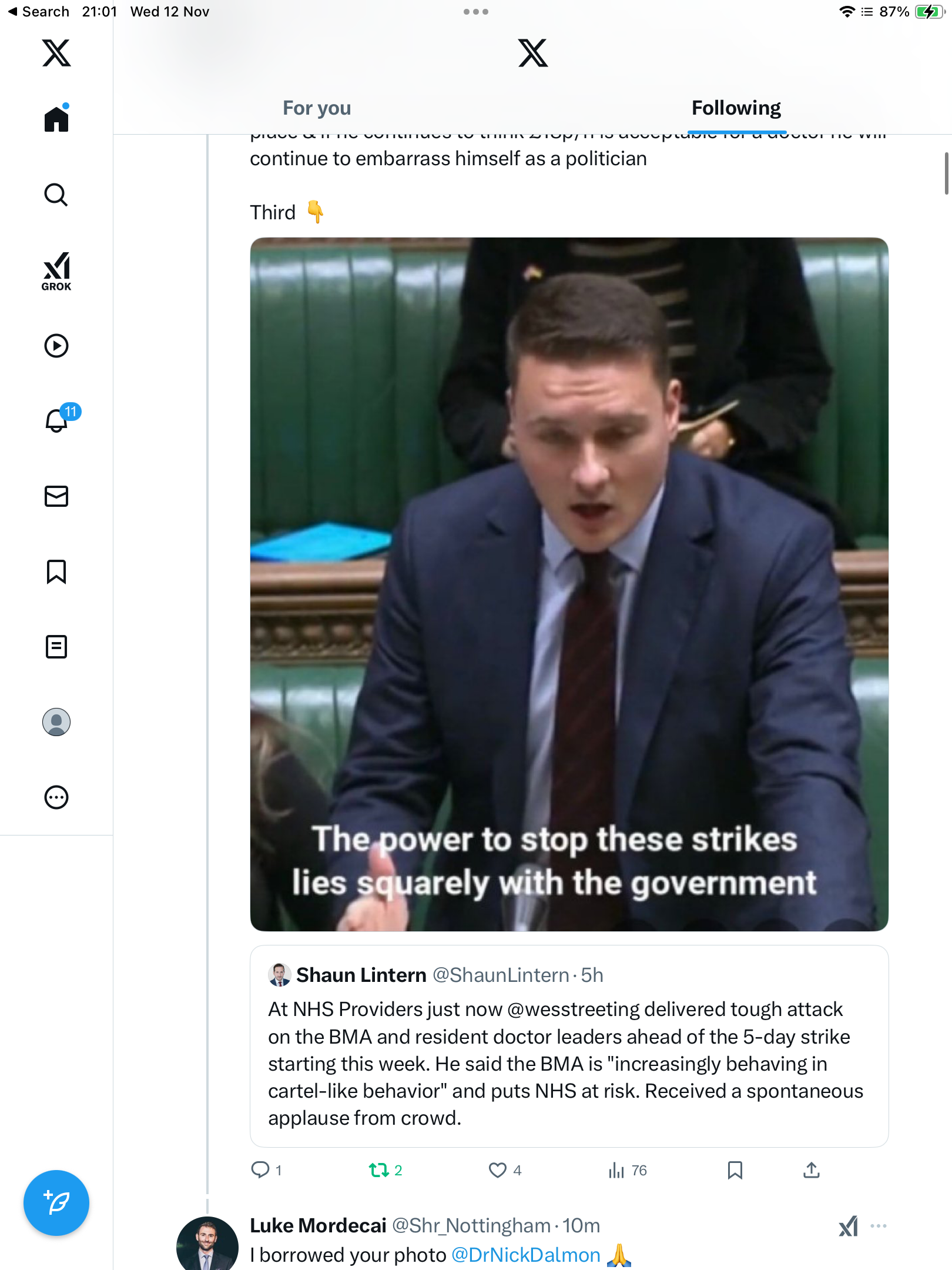Open the share menu for the tweet
952x1270 pixels.
[x=812, y=1170]
